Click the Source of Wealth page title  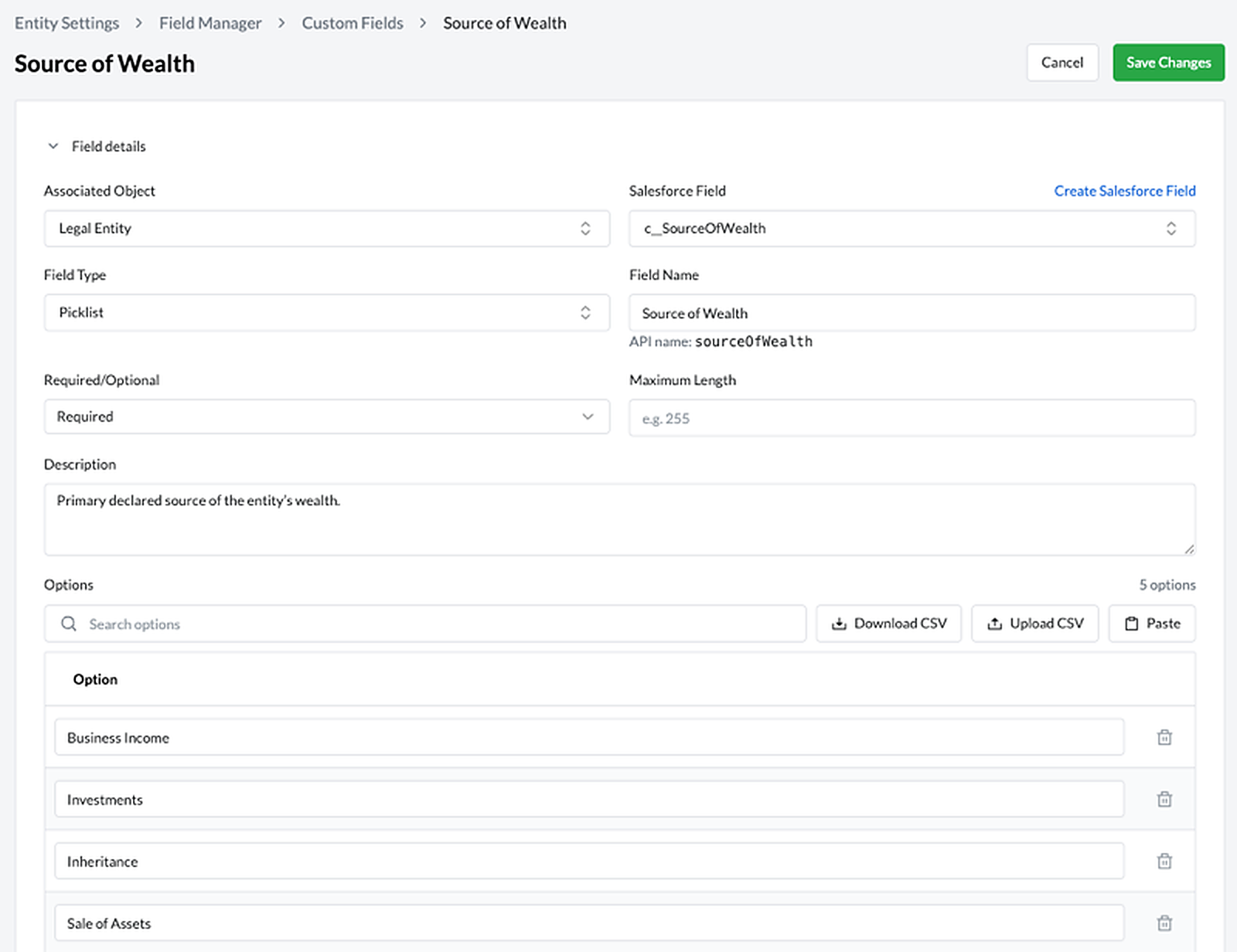point(104,63)
